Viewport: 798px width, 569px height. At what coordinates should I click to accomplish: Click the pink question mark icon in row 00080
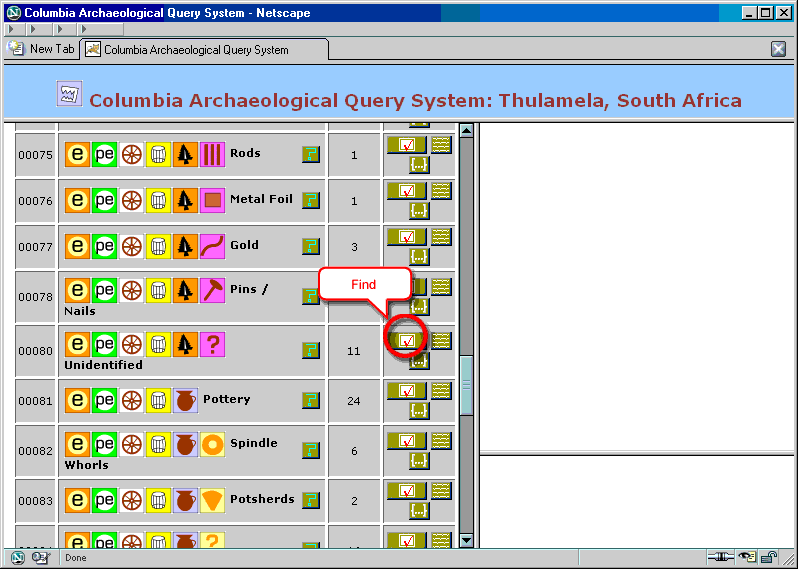point(212,345)
